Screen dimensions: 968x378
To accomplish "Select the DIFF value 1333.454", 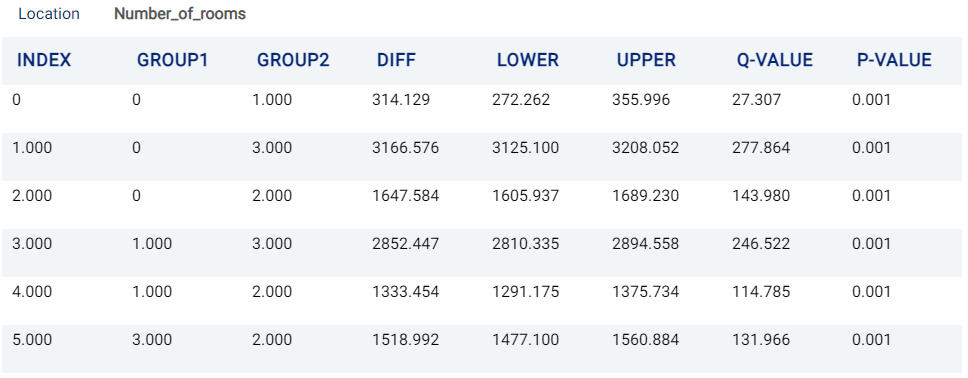I will 406,292.
